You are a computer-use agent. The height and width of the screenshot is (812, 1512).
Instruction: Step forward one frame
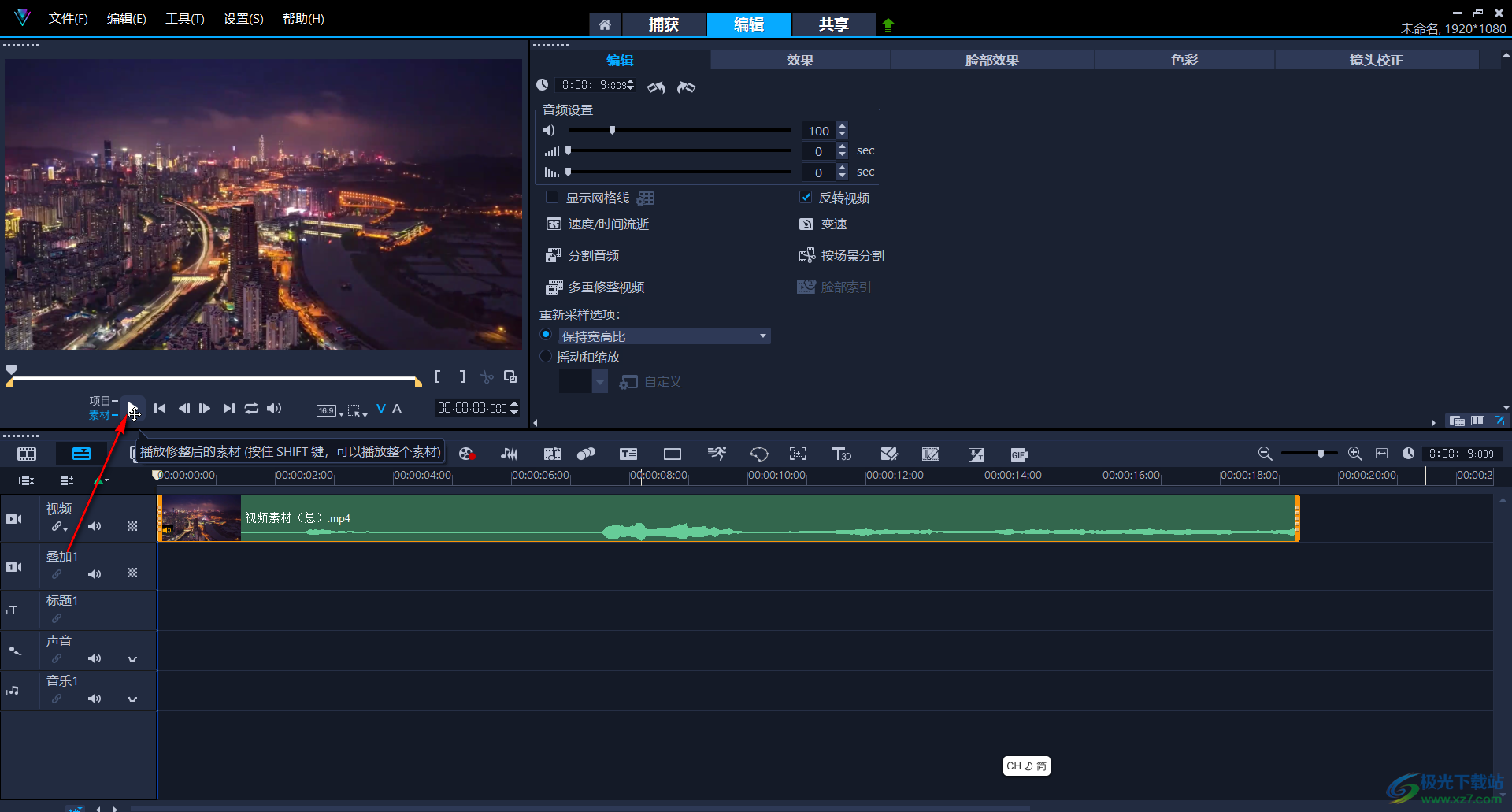click(x=205, y=408)
